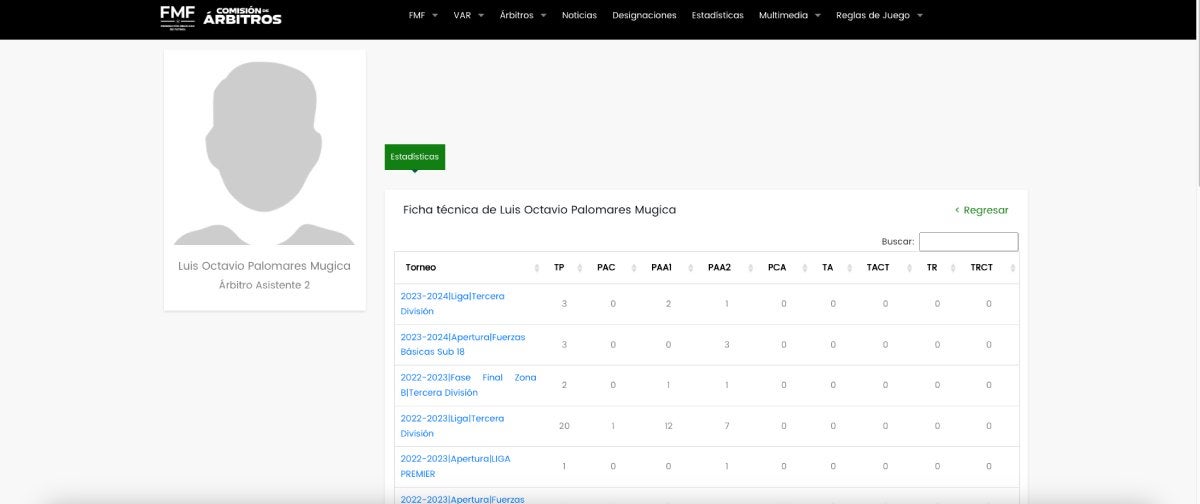
Task: Go to Noticias in navigation bar
Action: point(579,16)
